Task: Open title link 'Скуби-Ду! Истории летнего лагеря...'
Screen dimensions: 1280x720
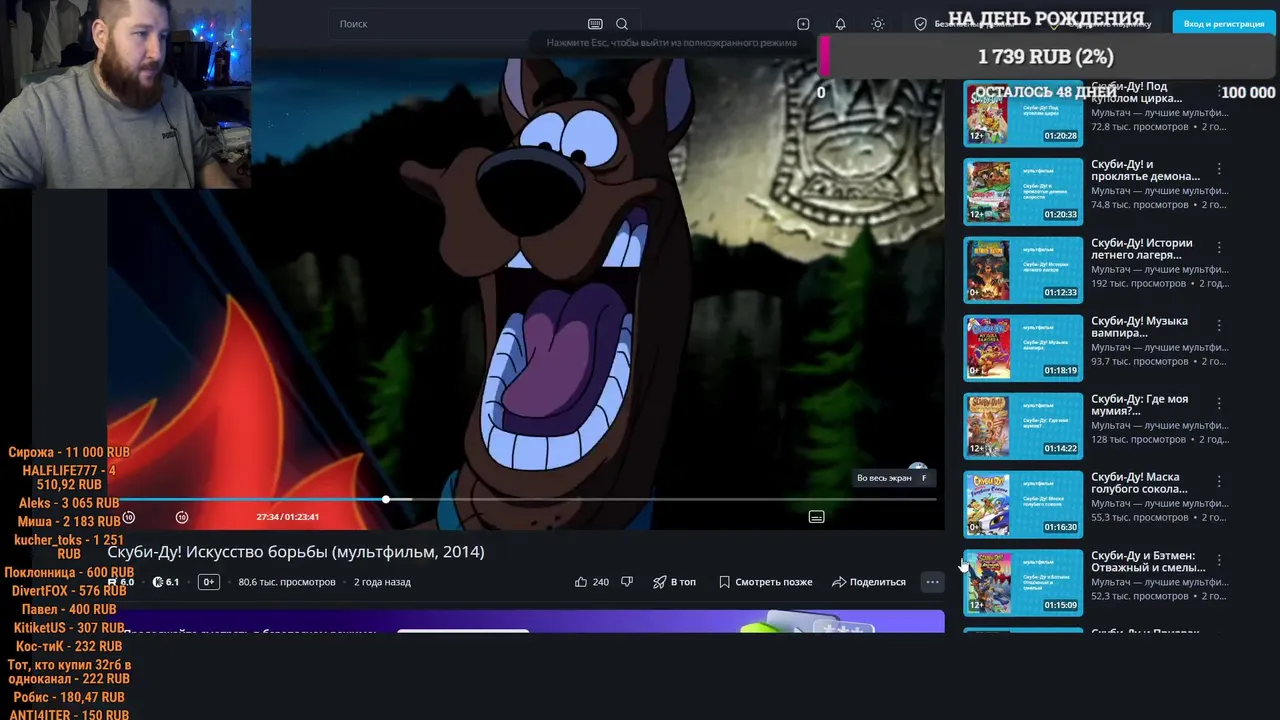Action: pos(1142,248)
